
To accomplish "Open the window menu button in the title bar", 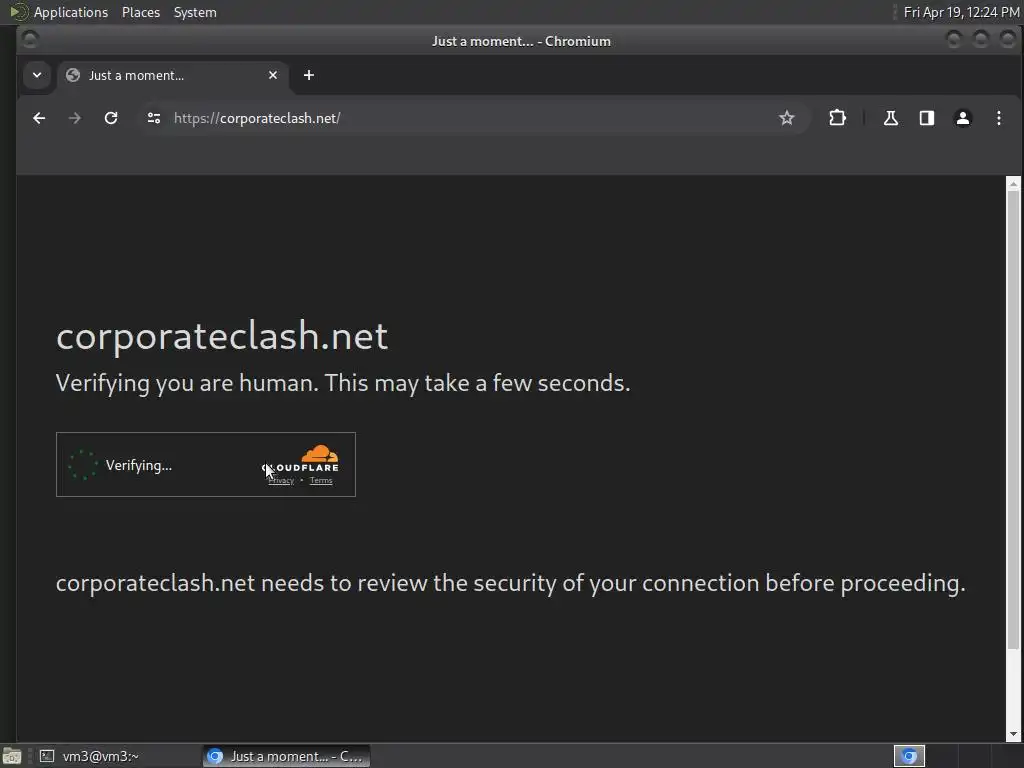I will tap(30, 40).
